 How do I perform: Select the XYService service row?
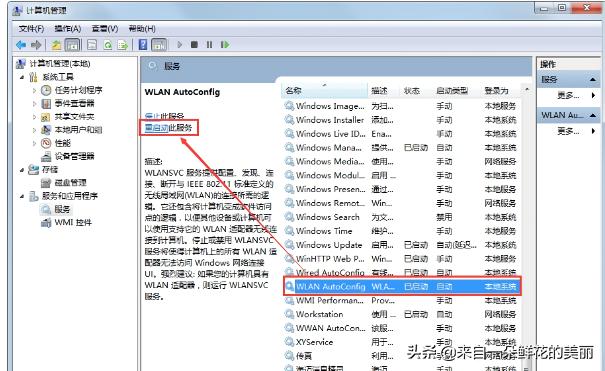pos(401,342)
